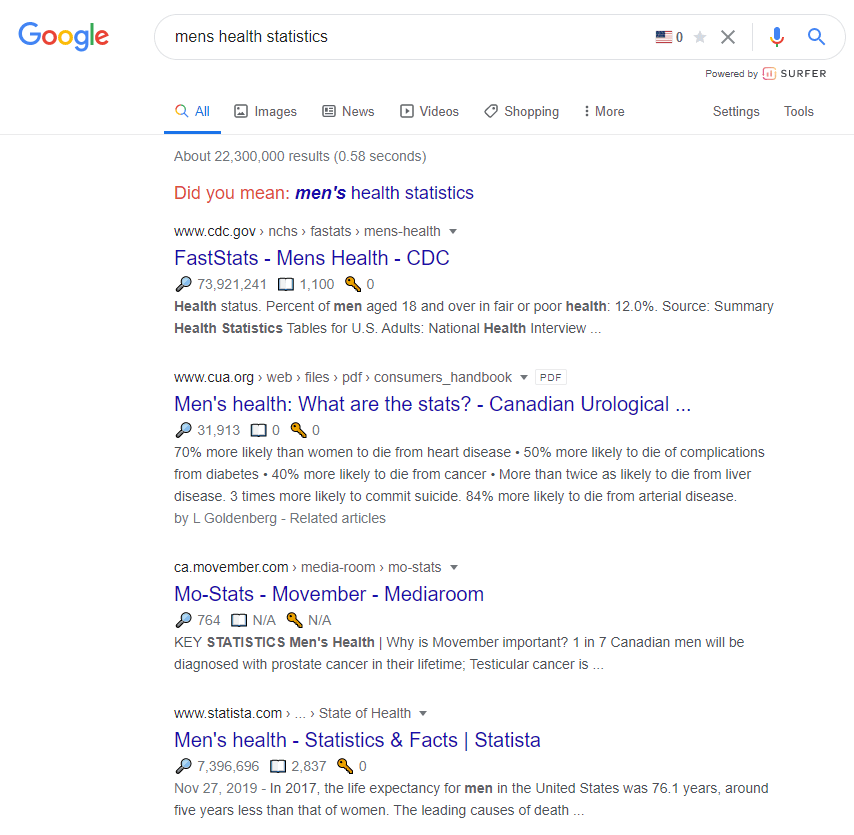
Task: Open the dropdown arrow beside statista.com URL
Action: coord(423,714)
